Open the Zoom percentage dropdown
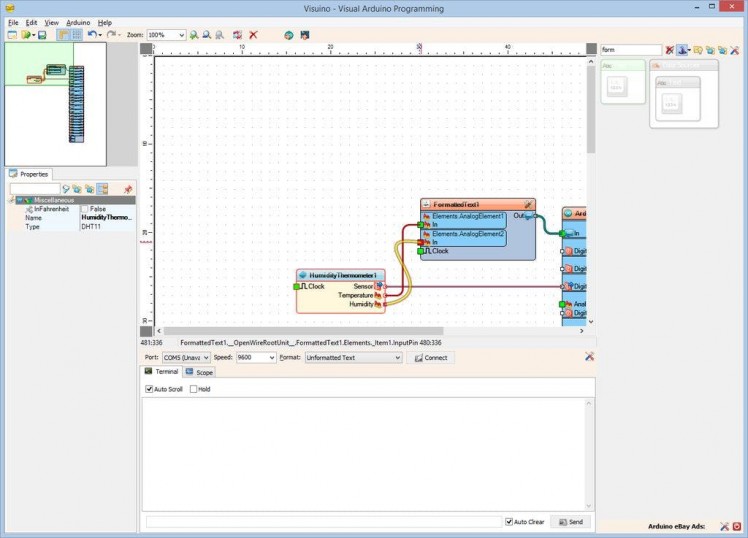This screenshot has width=748, height=538. click(180, 35)
